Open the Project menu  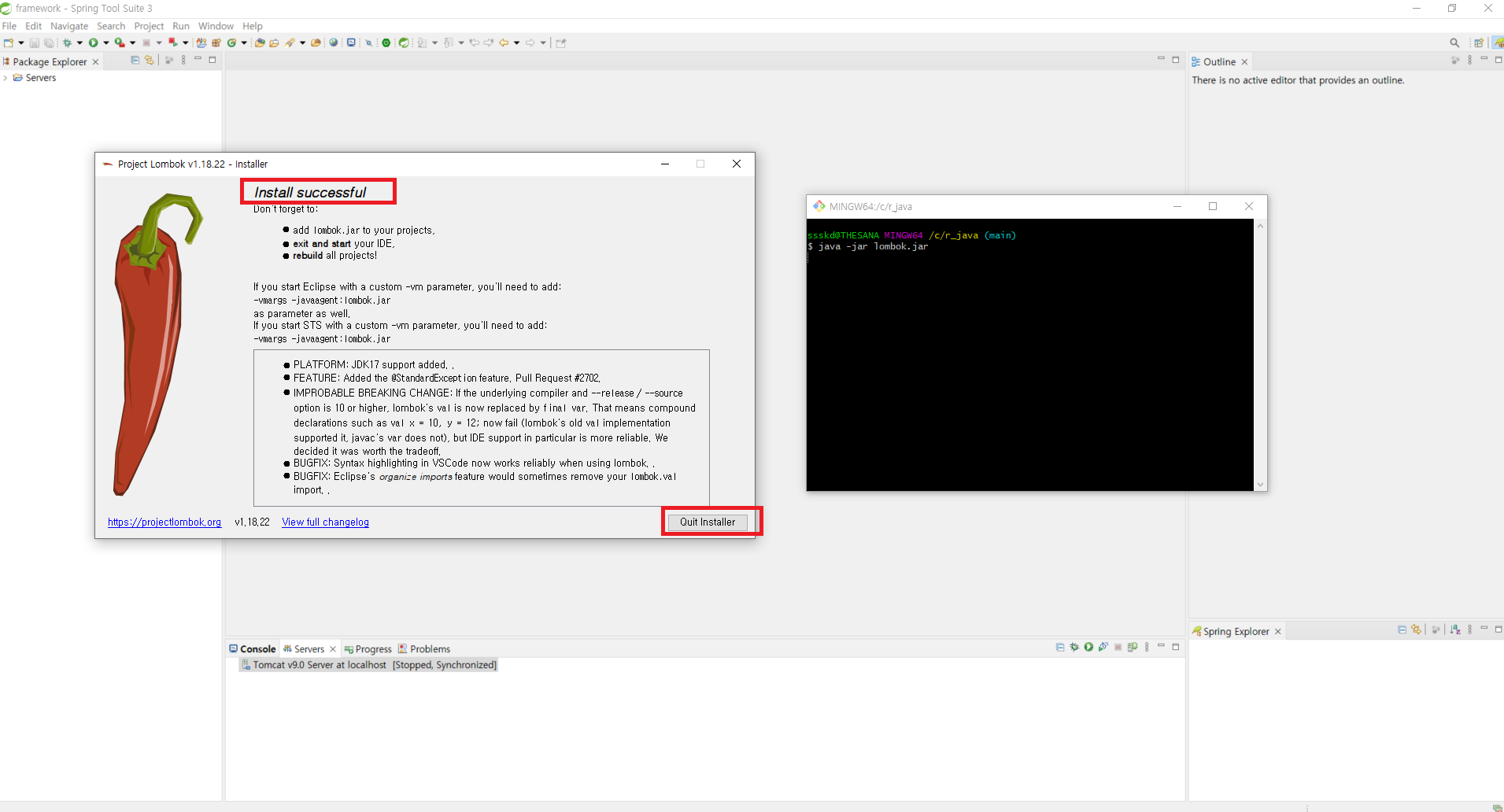pos(149,26)
